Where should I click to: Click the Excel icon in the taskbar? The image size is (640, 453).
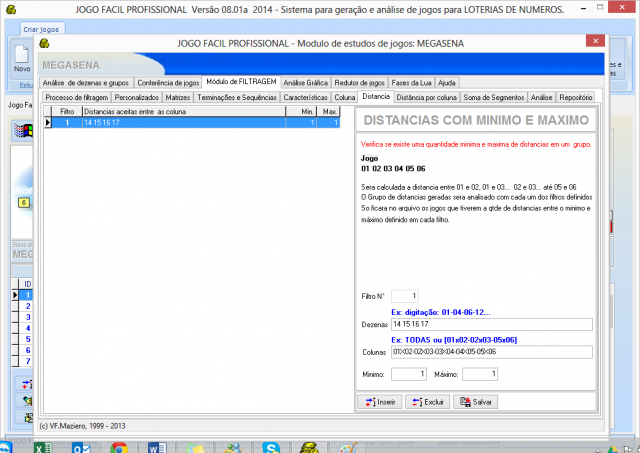coord(44,446)
